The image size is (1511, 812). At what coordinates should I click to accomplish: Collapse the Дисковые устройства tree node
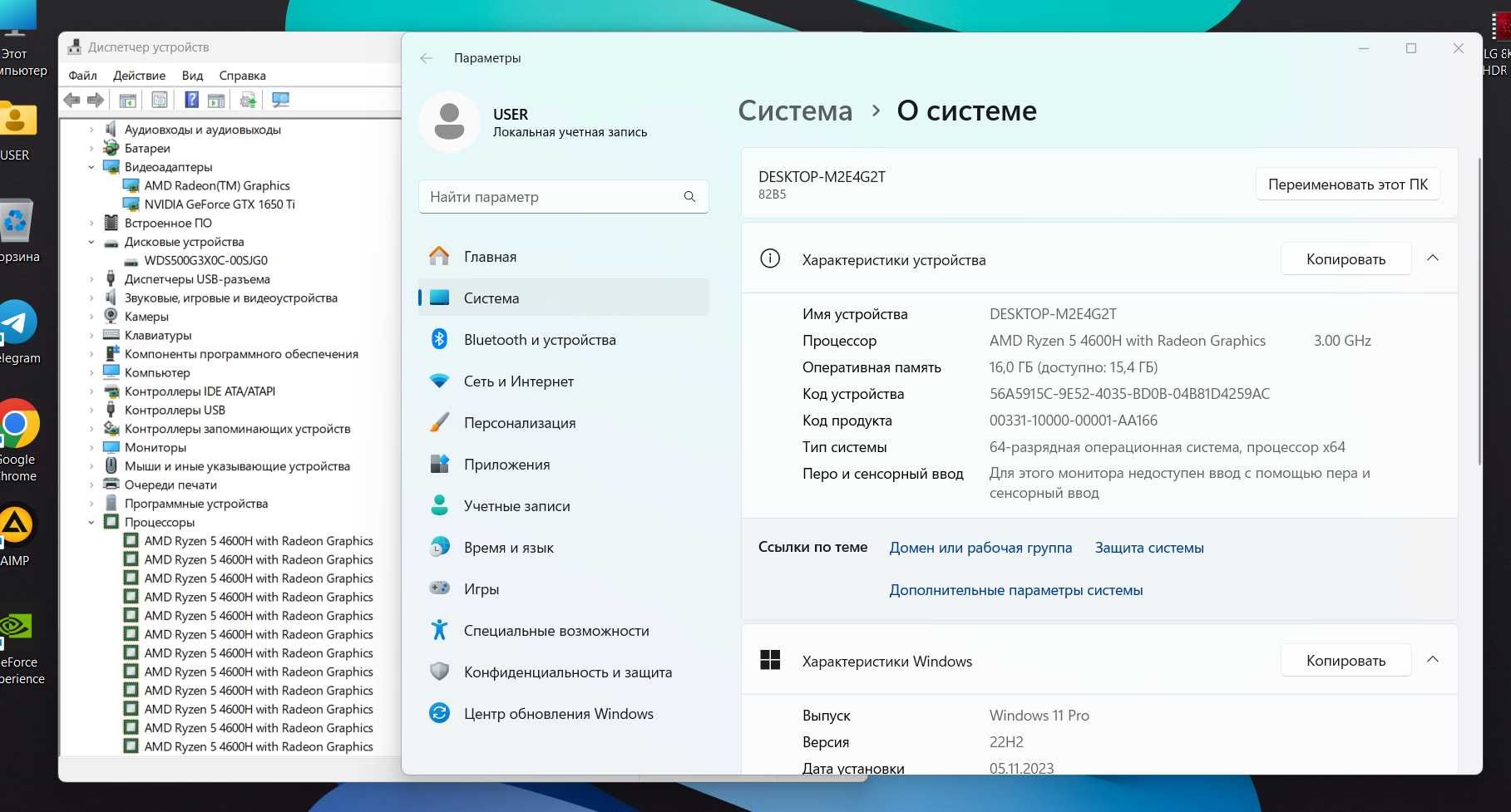[91, 242]
